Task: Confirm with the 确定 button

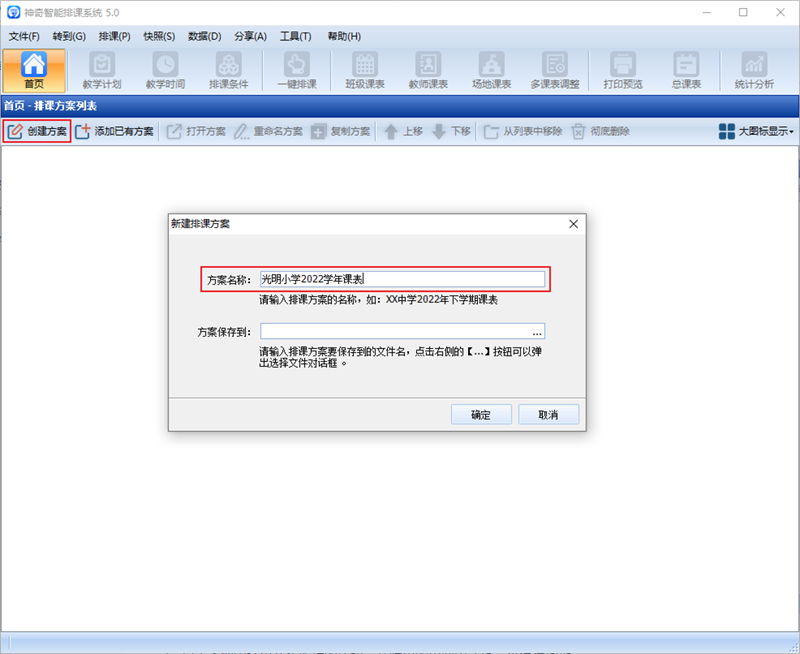Action: click(x=481, y=414)
